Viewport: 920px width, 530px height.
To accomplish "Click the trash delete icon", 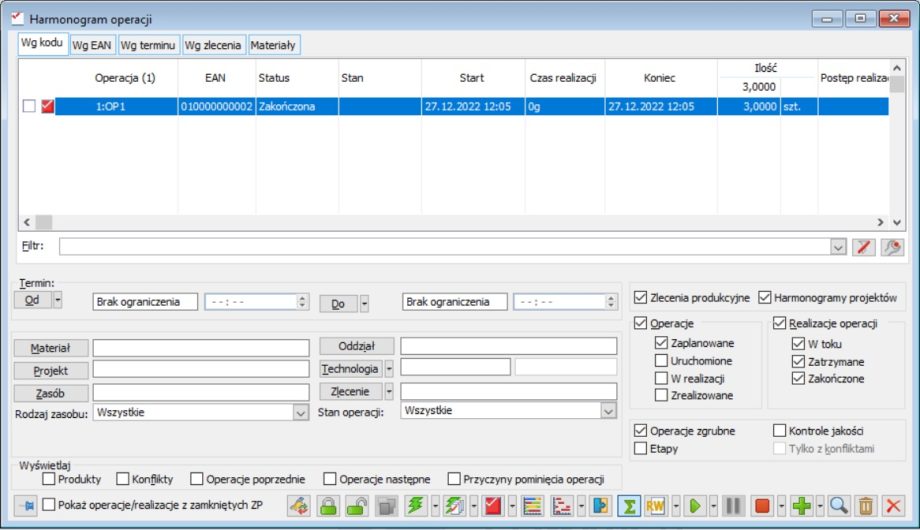I will (x=866, y=506).
